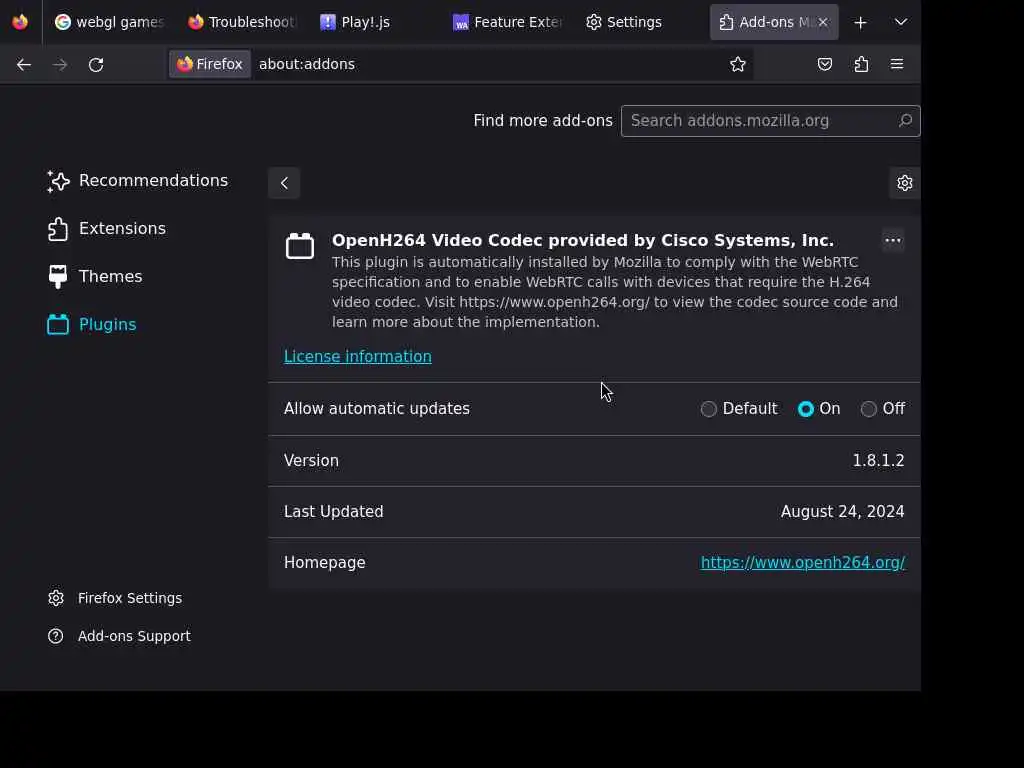Click the forward navigation arrow
The height and width of the screenshot is (768, 1024).
pyautogui.click(x=60, y=64)
